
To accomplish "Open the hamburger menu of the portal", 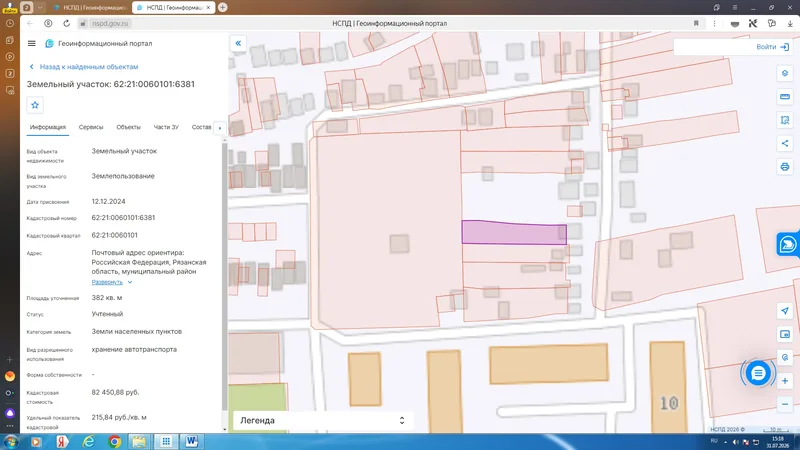I will [32, 43].
